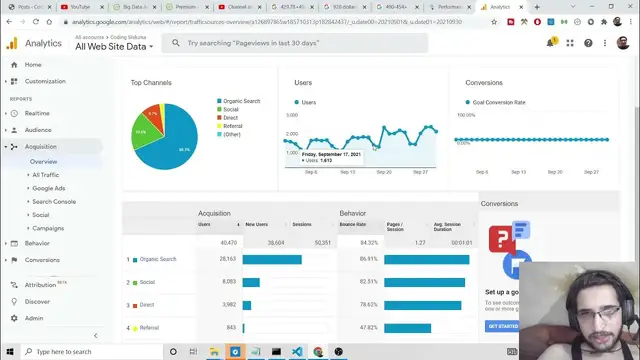This screenshot has width=640, height=360.
Task: Open Direct channel link in table
Action: coord(147,305)
